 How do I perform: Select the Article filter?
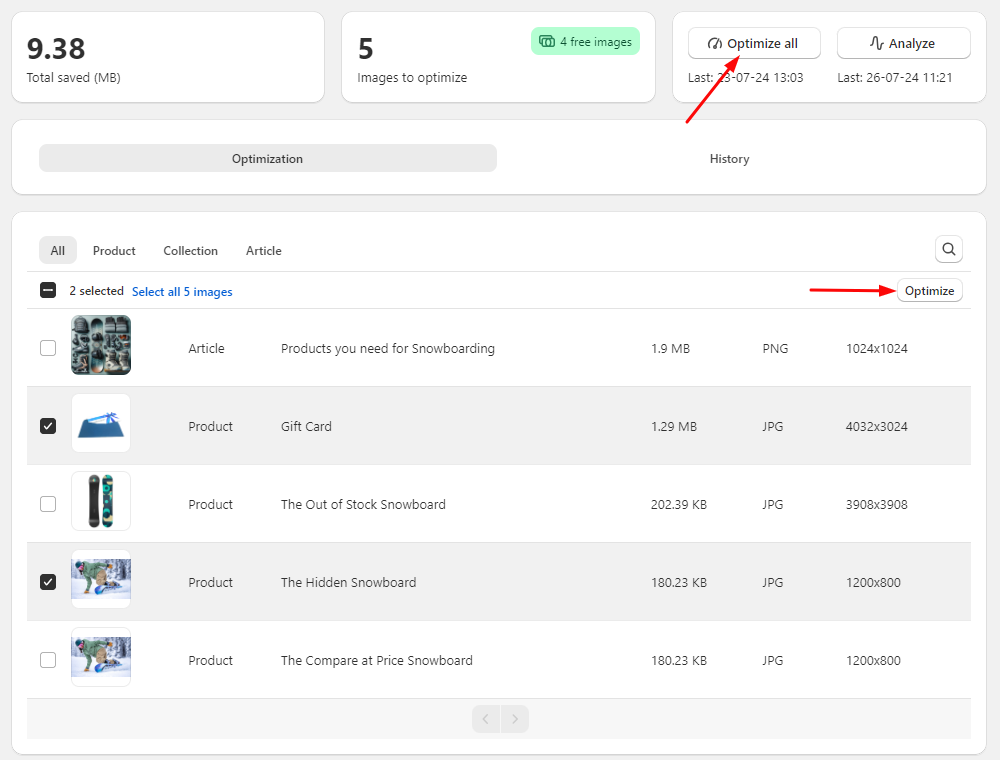(263, 250)
